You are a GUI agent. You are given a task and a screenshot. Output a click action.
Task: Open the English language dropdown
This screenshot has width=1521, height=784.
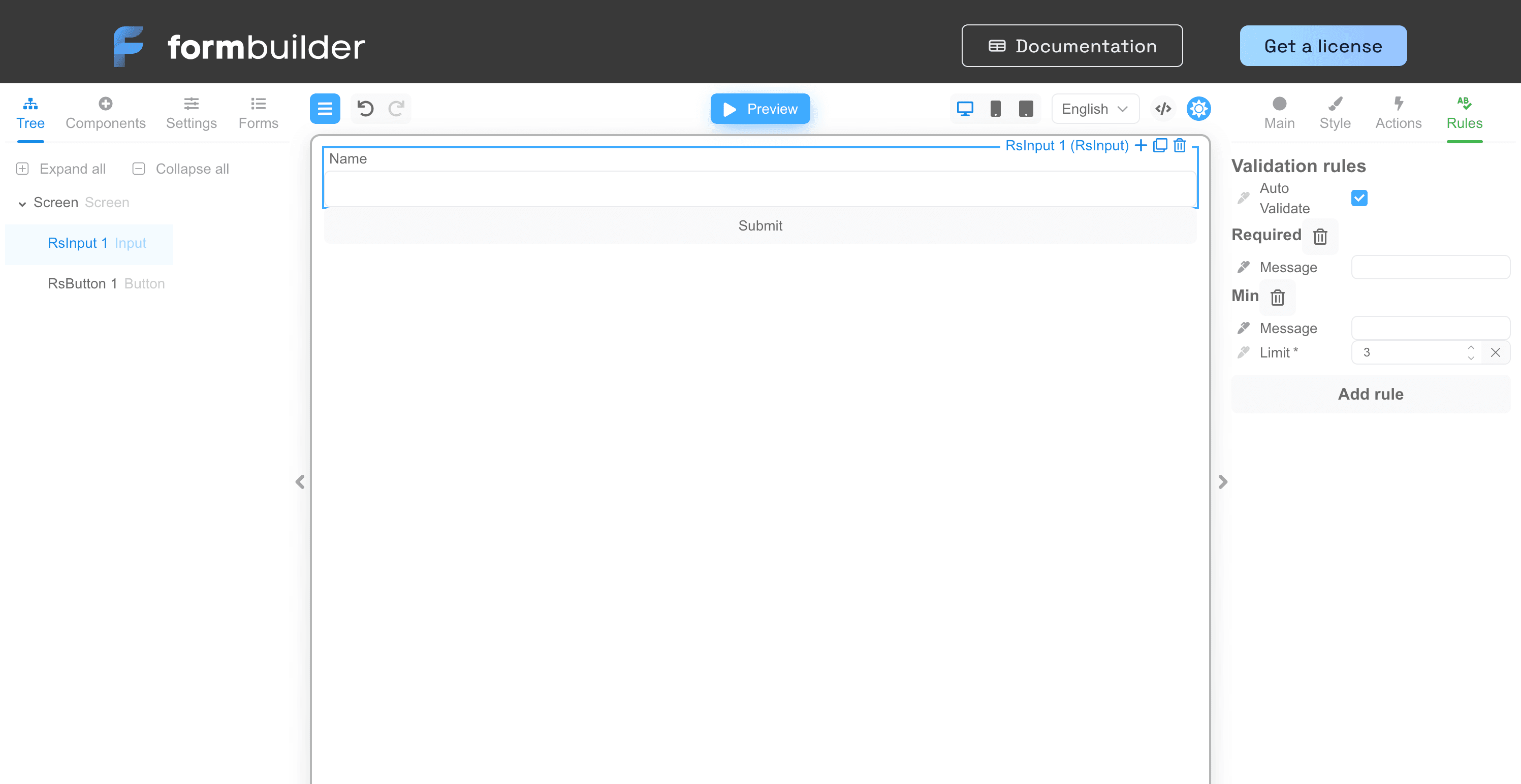[x=1095, y=109]
